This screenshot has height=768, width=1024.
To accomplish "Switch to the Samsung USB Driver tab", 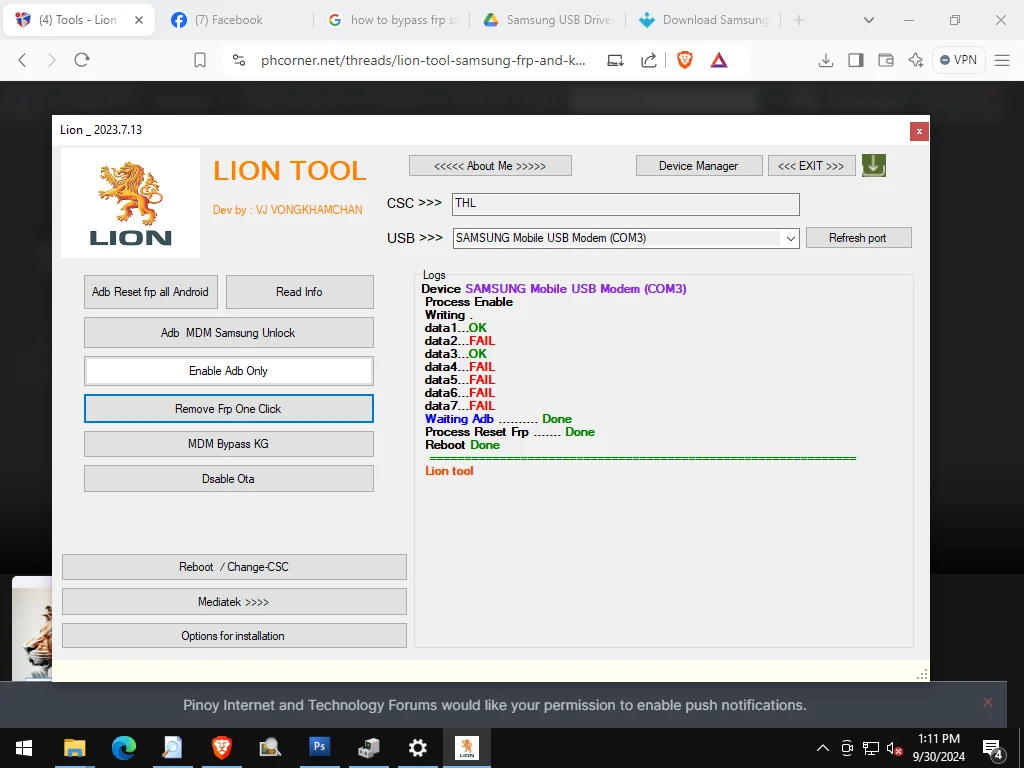I will (x=547, y=20).
